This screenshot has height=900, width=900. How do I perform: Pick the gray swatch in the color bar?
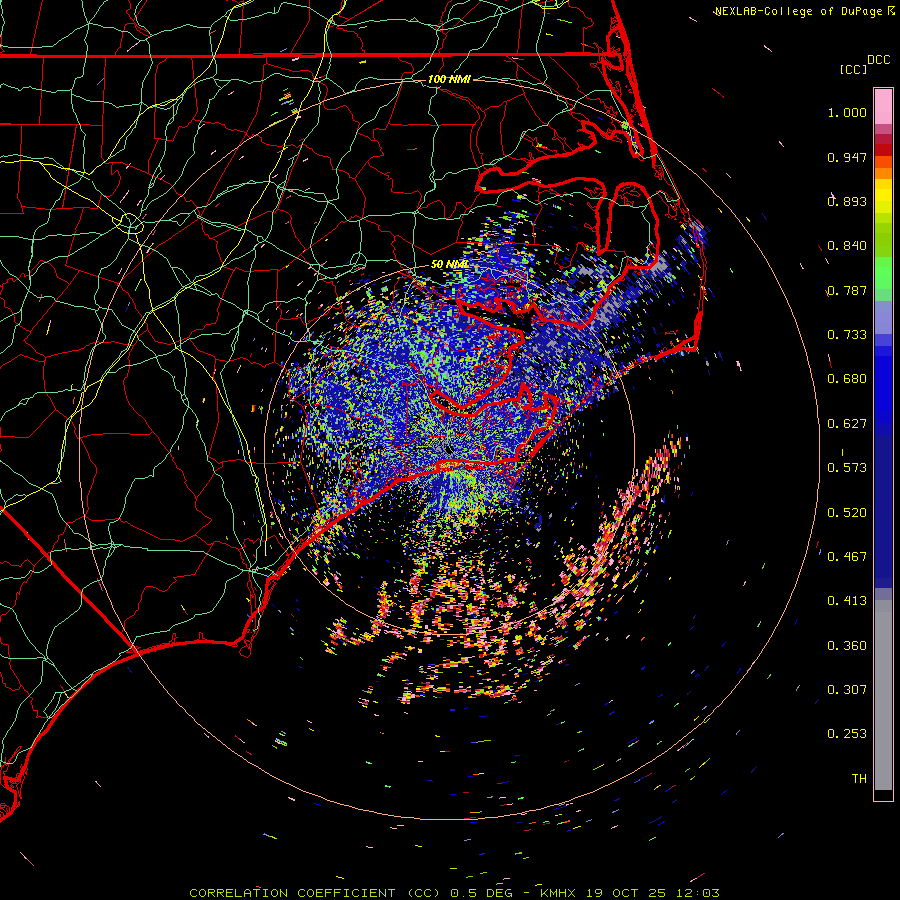click(x=883, y=695)
